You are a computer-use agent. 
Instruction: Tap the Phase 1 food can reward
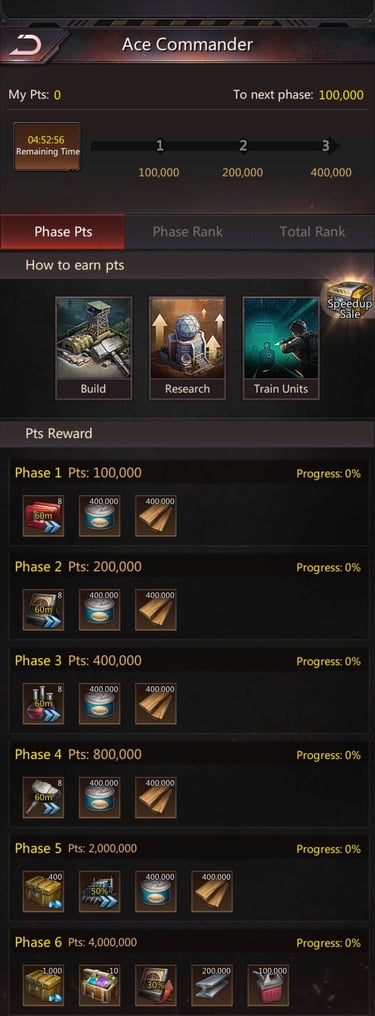[100, 516]
